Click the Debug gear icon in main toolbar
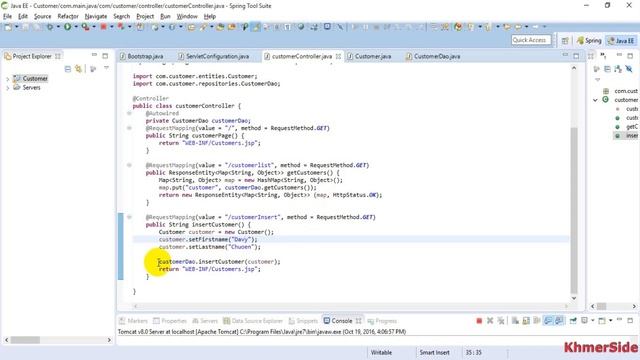Screen dimensions: 640x360 point(50,27)
